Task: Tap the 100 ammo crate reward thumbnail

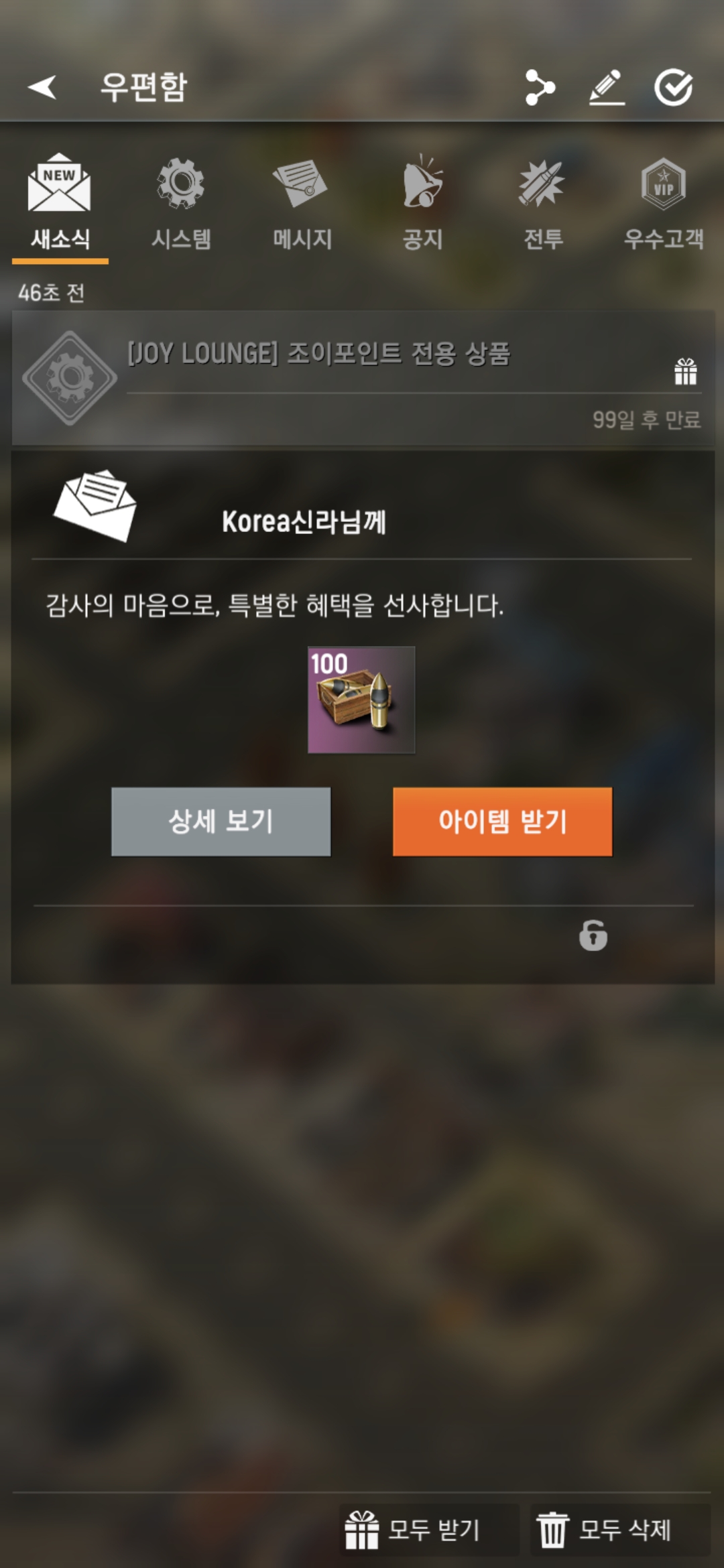Action: (361, 700)
